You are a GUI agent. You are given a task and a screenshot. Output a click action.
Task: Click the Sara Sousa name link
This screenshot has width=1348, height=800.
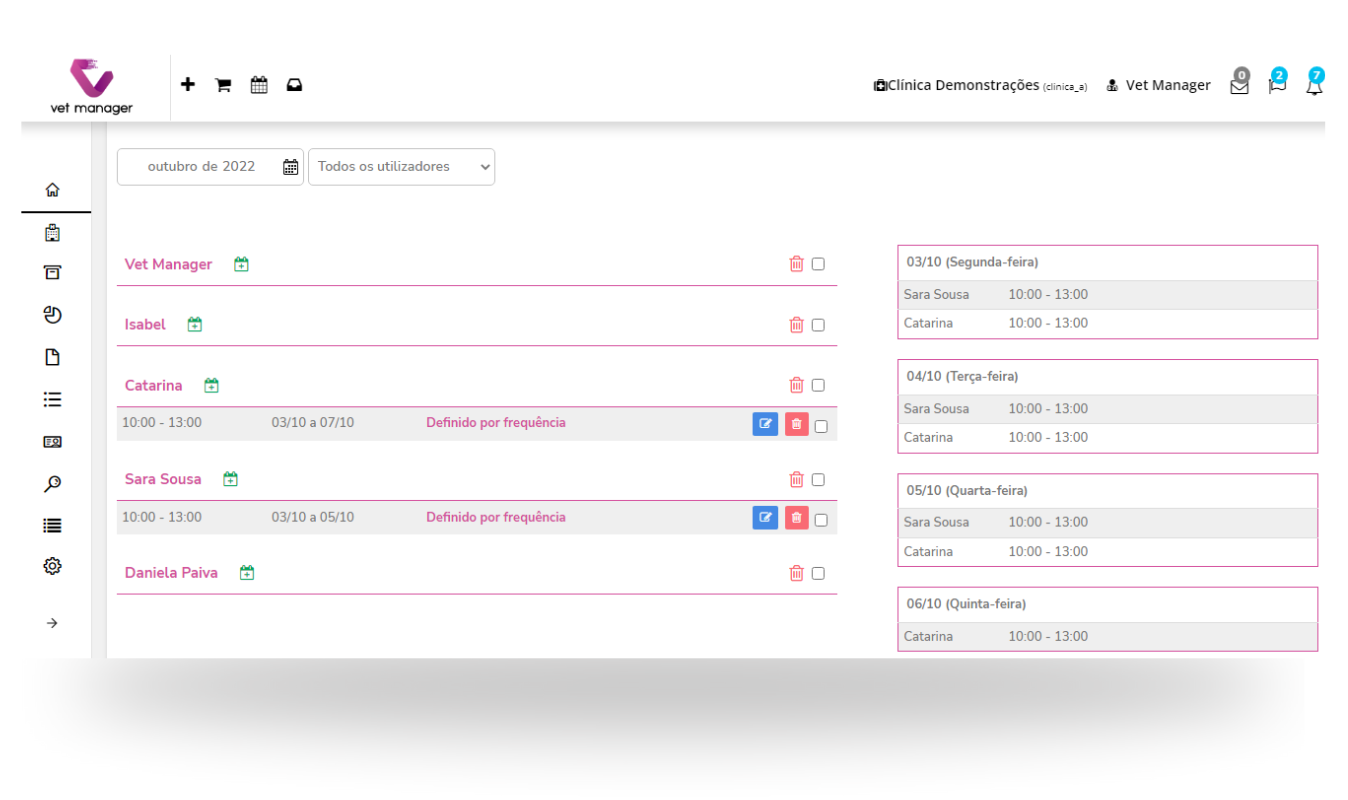(163, 479)
